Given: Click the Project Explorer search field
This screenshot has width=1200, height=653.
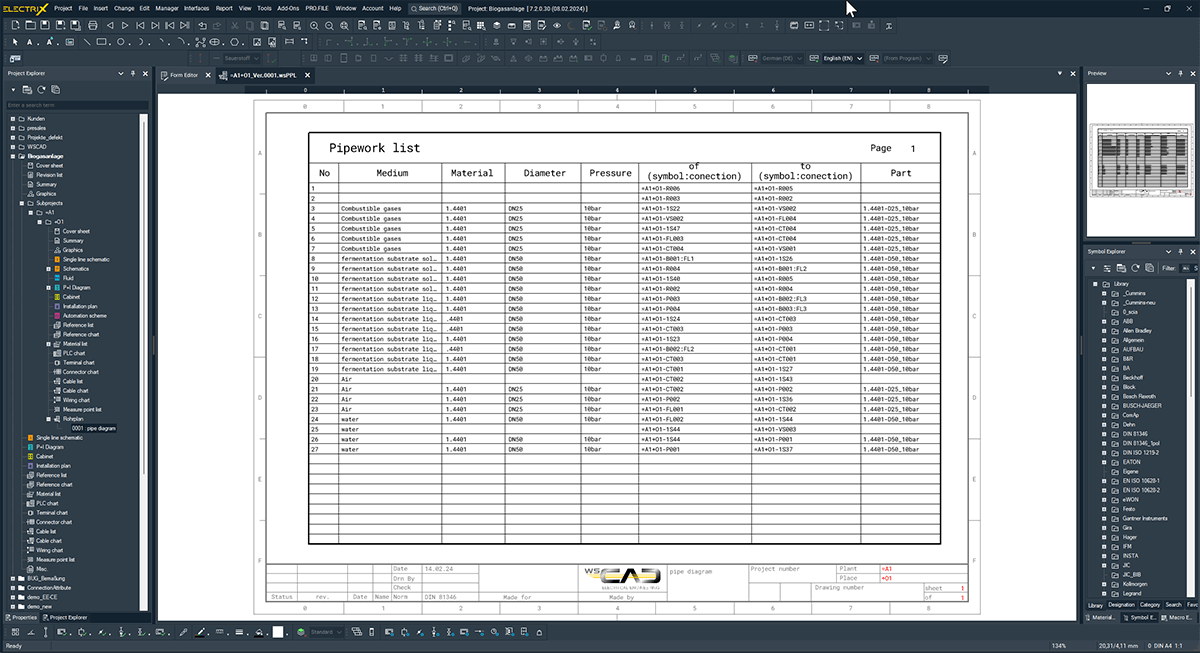Looking at the screenshot, I should (75, 104).
